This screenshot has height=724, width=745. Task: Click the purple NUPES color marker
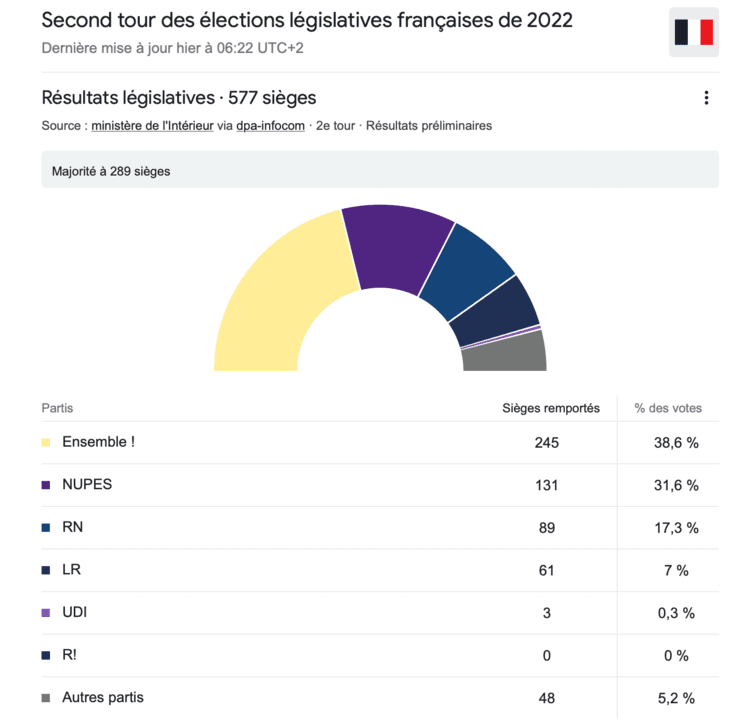tap(46, 485)
